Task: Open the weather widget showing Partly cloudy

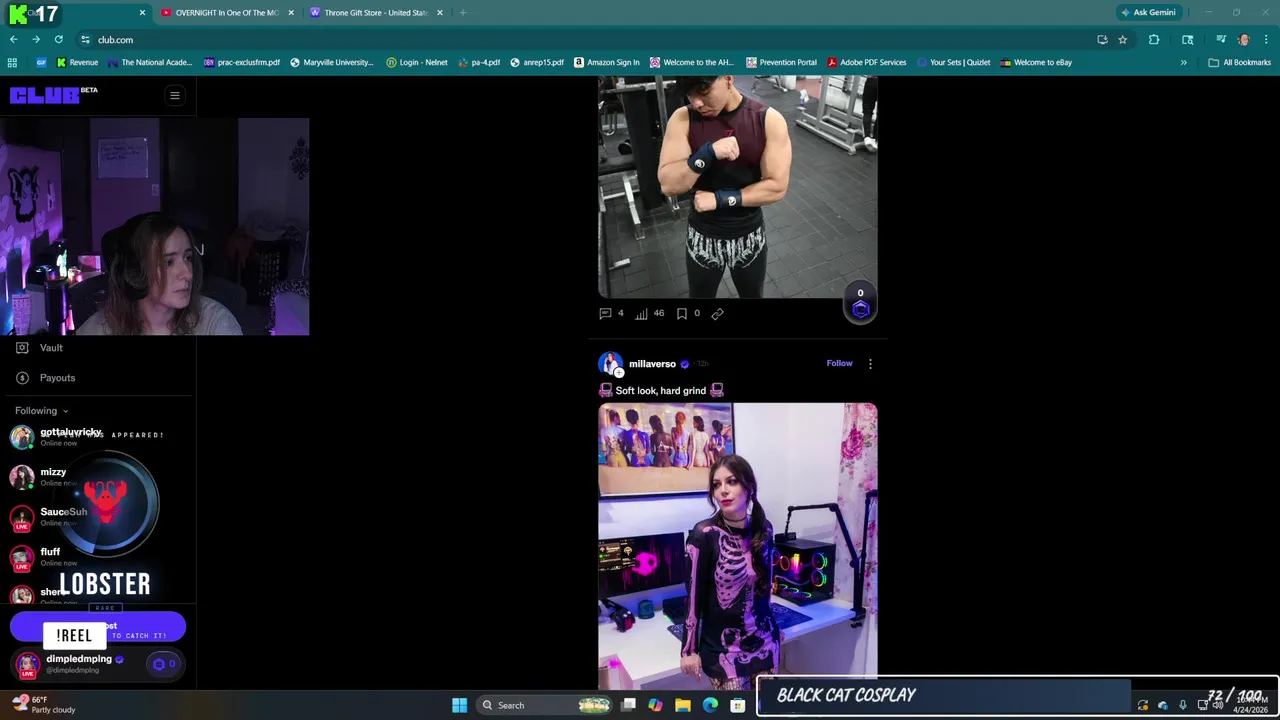Action: (x=44, y=705)
